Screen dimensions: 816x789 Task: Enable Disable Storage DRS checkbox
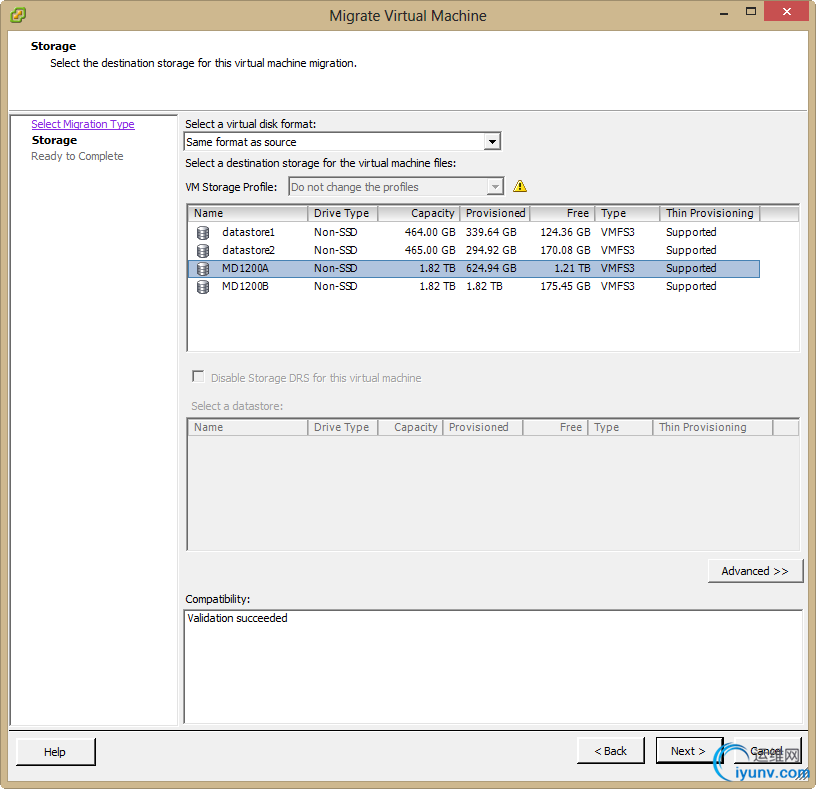tap(198, 376)
